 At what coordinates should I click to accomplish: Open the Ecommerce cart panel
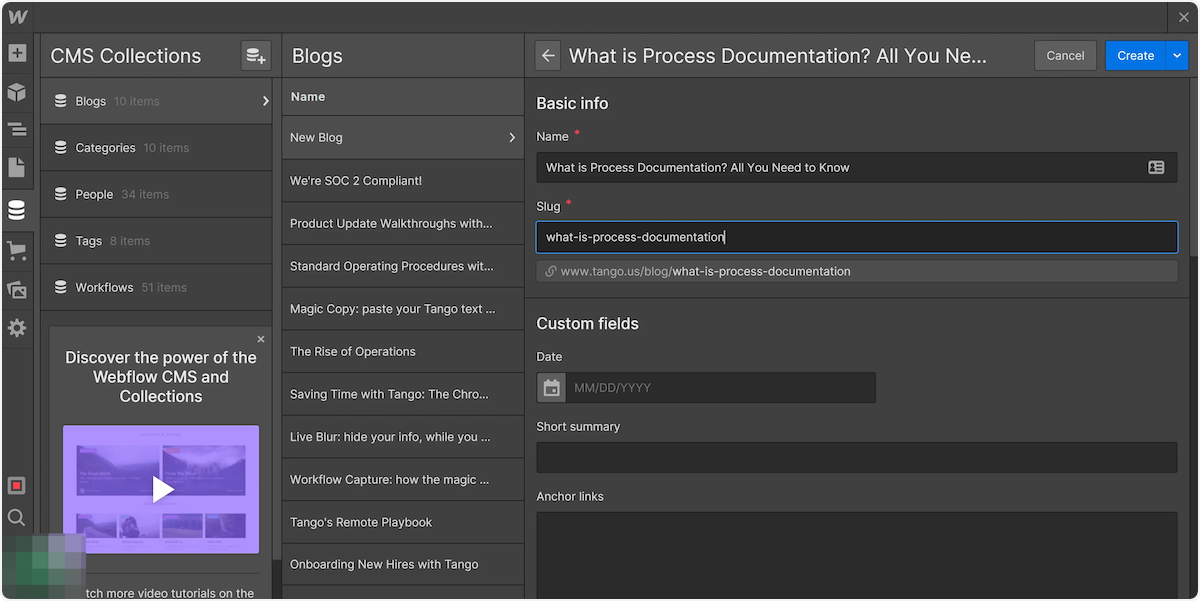17,250
